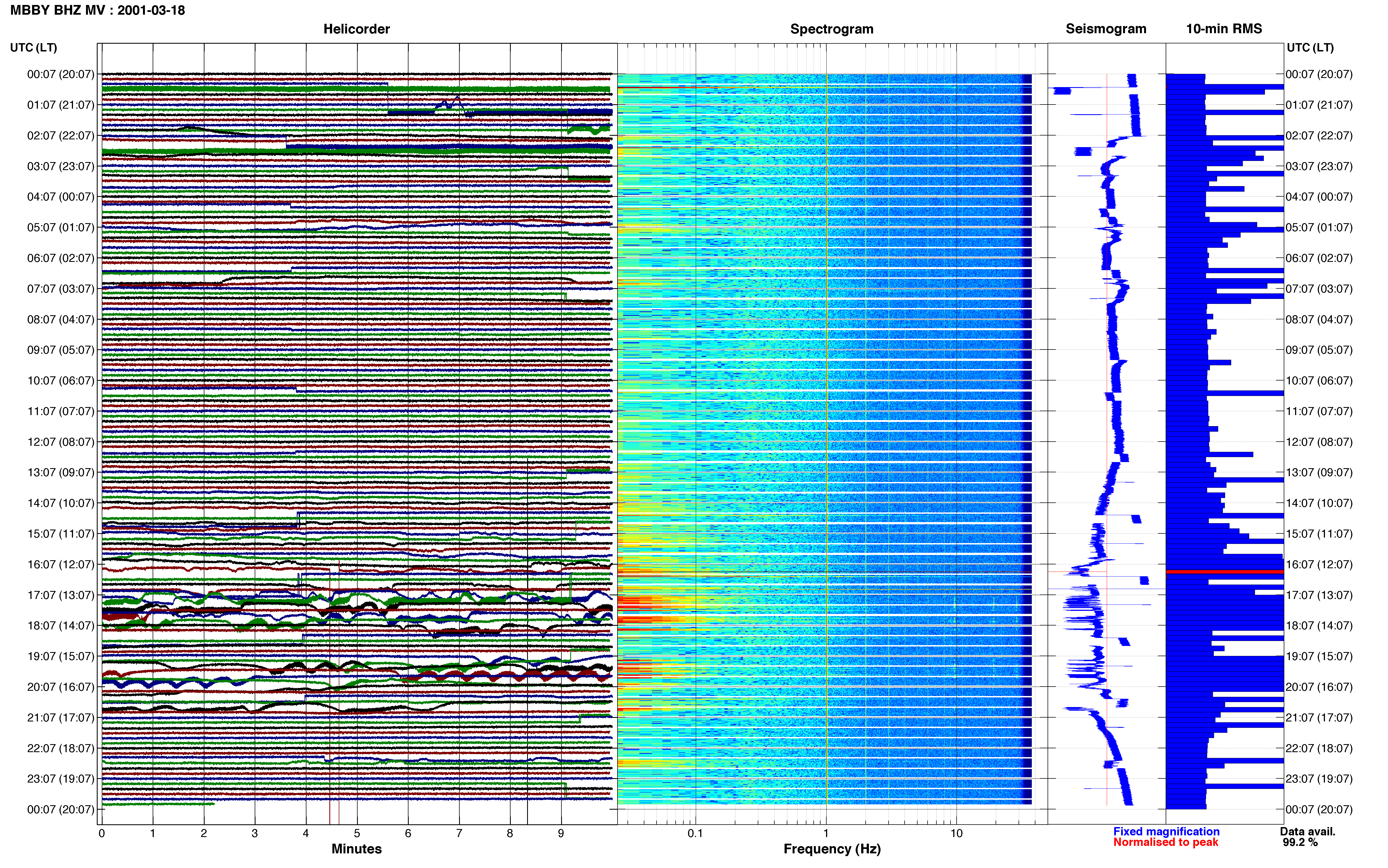Select the Seismogram panel heading
Viewport: 1388px width, 868px height.
1106,29
